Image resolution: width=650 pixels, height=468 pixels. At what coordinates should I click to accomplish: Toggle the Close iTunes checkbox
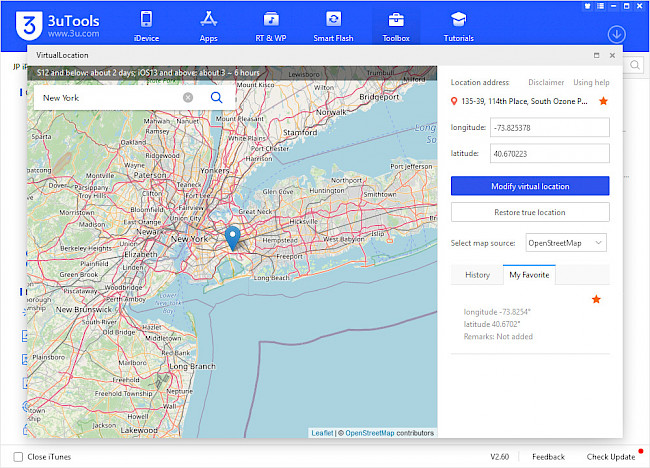tap(18, 457)
